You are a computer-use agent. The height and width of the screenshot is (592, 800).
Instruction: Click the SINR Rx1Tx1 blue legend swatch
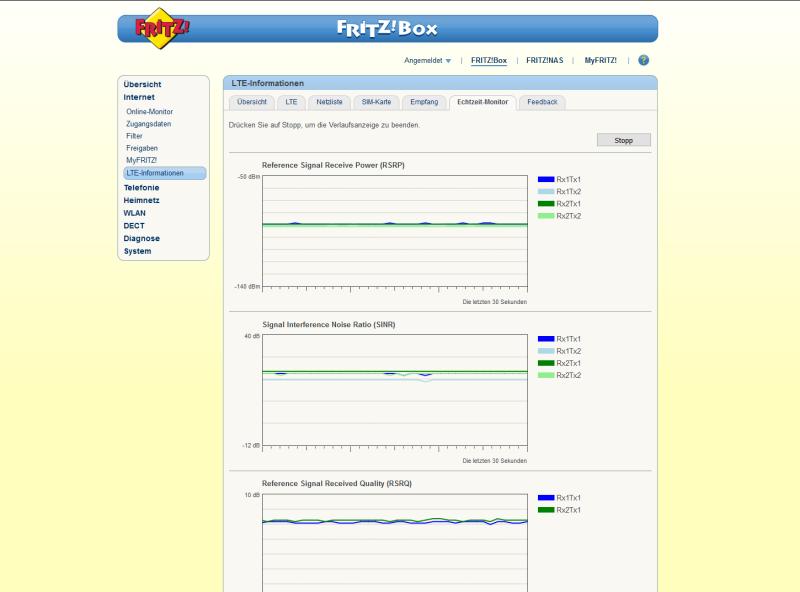(x=546, y=339)
